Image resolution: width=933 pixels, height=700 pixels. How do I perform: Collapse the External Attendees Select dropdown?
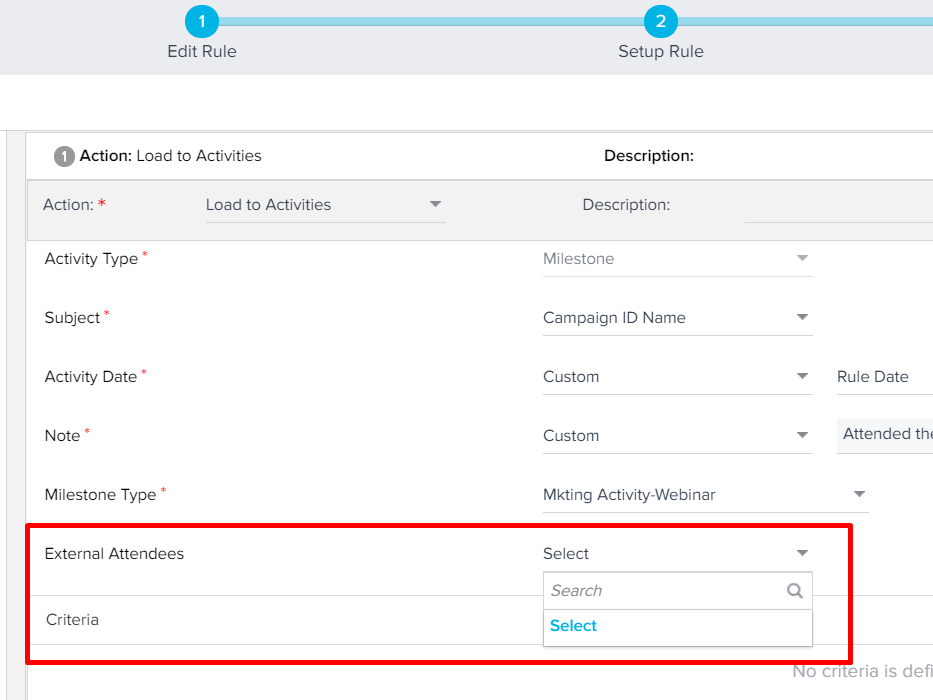tap(677, 554)
